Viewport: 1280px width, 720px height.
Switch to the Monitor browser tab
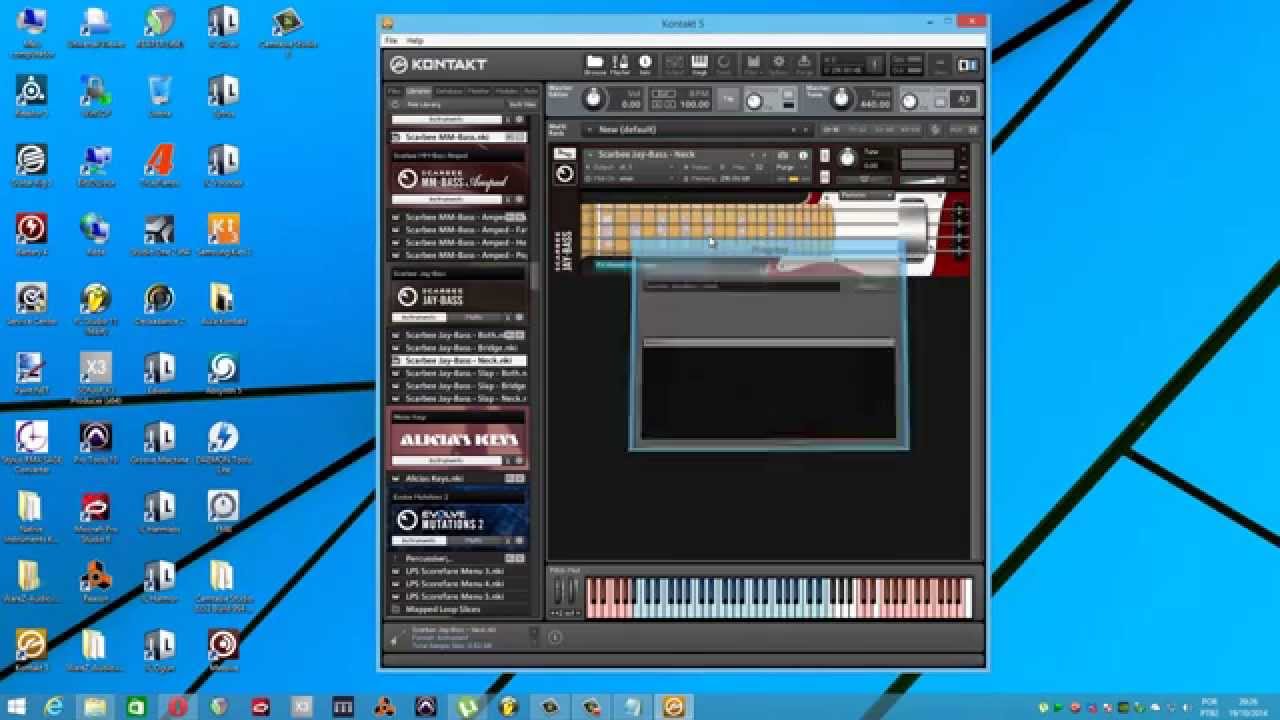click(x=478, y=91)
